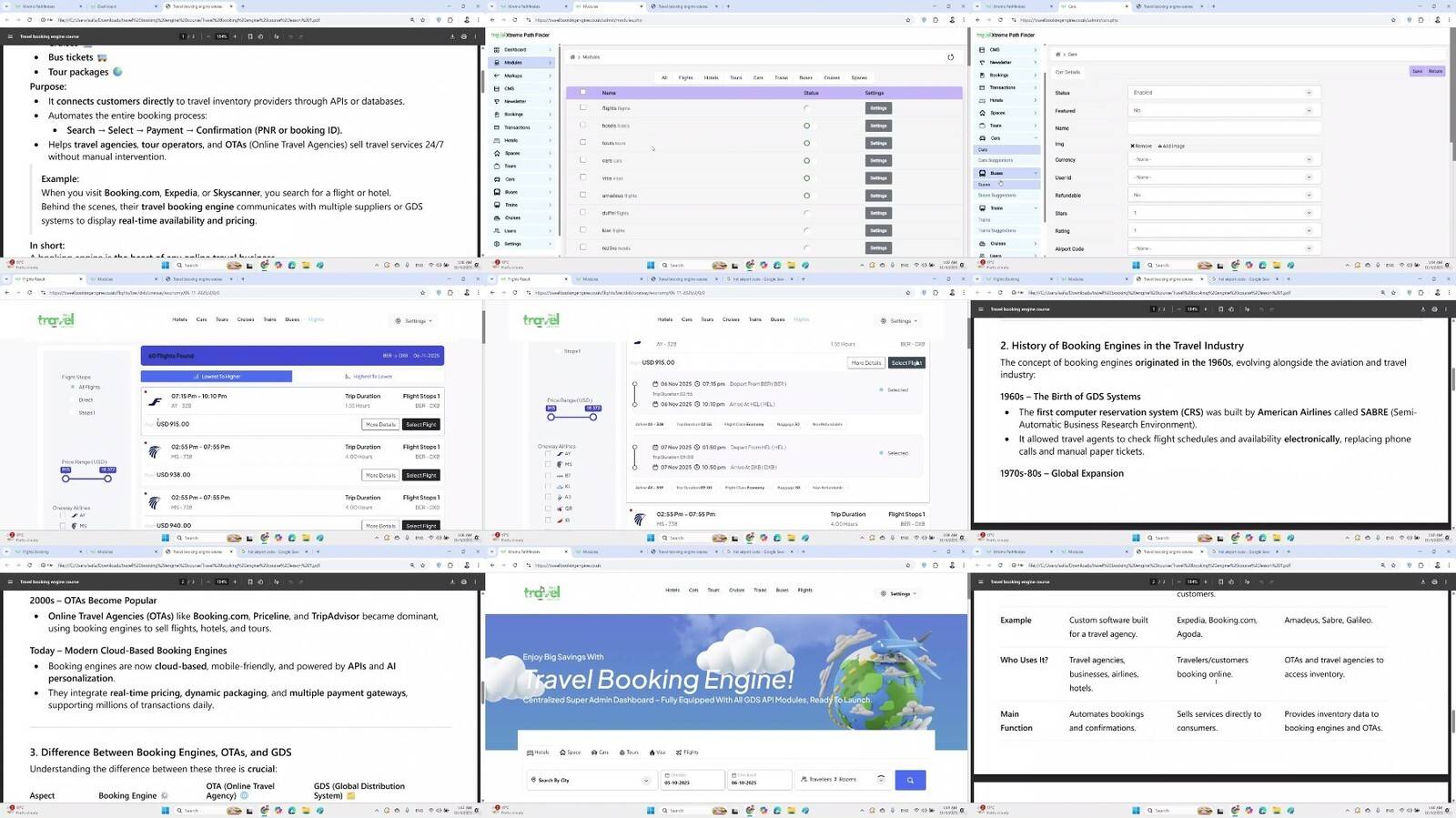The height and width of the screenshot is (818, 1456).
Task: Open the Status dropdown in the Car Details form
Action: 1224,93
